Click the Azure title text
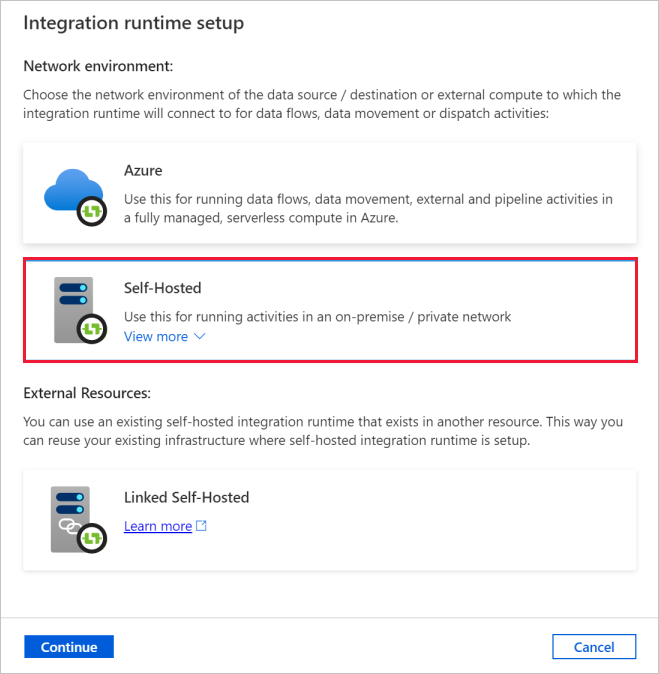The width and height of the screenshot is (659, 674). tap(143, 171)
